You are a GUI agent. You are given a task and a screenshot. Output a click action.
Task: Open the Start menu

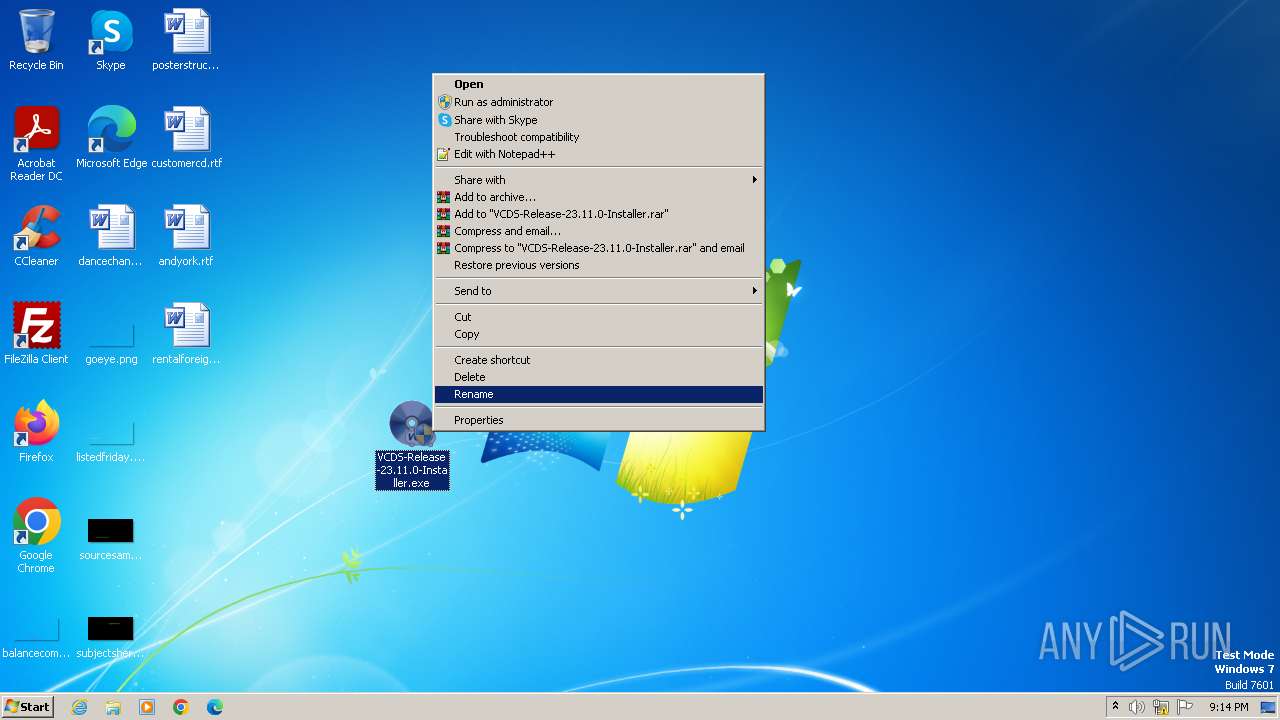(x=27, y=707)
